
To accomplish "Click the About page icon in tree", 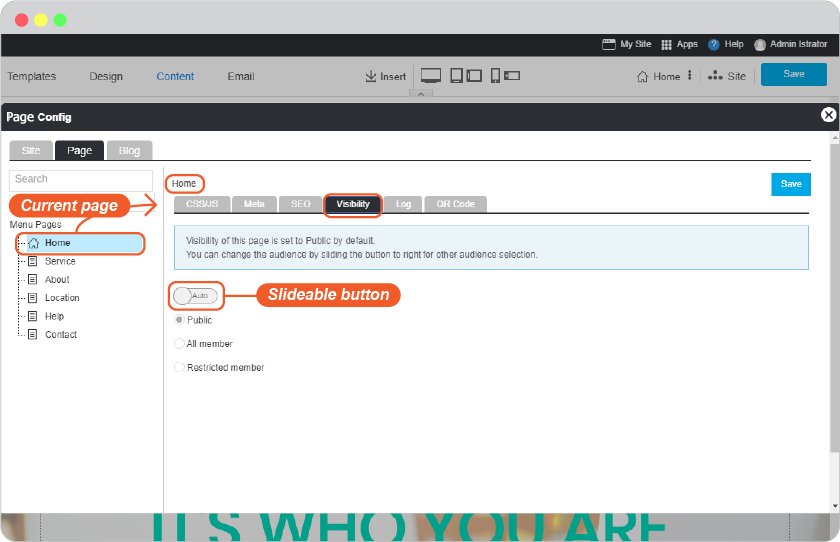I will pyautogui.click(x=33, y=280).
